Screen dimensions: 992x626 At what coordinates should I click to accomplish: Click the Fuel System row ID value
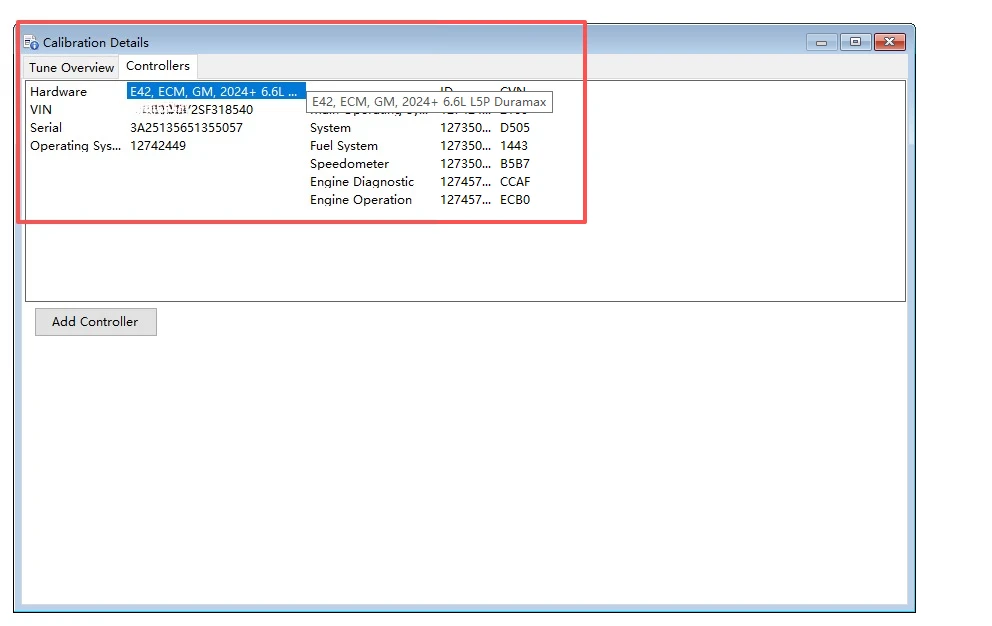(466, 146)
